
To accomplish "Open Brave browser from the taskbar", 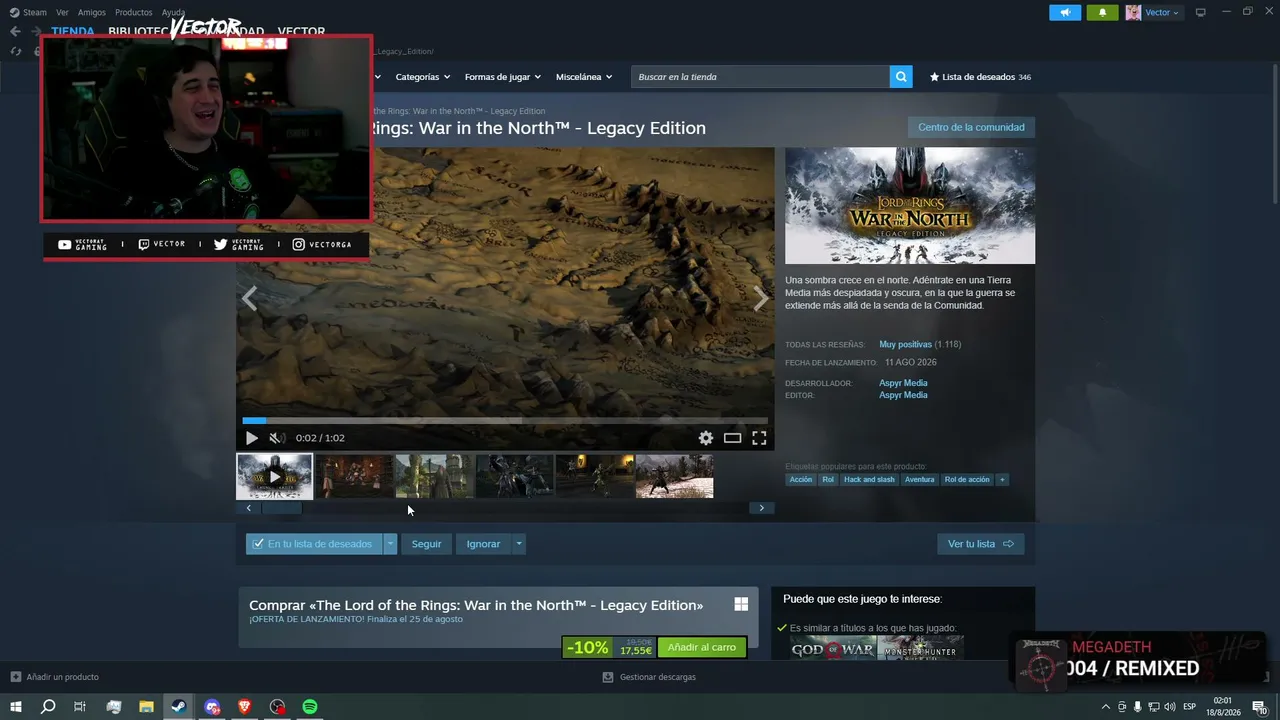I will 245,707.
